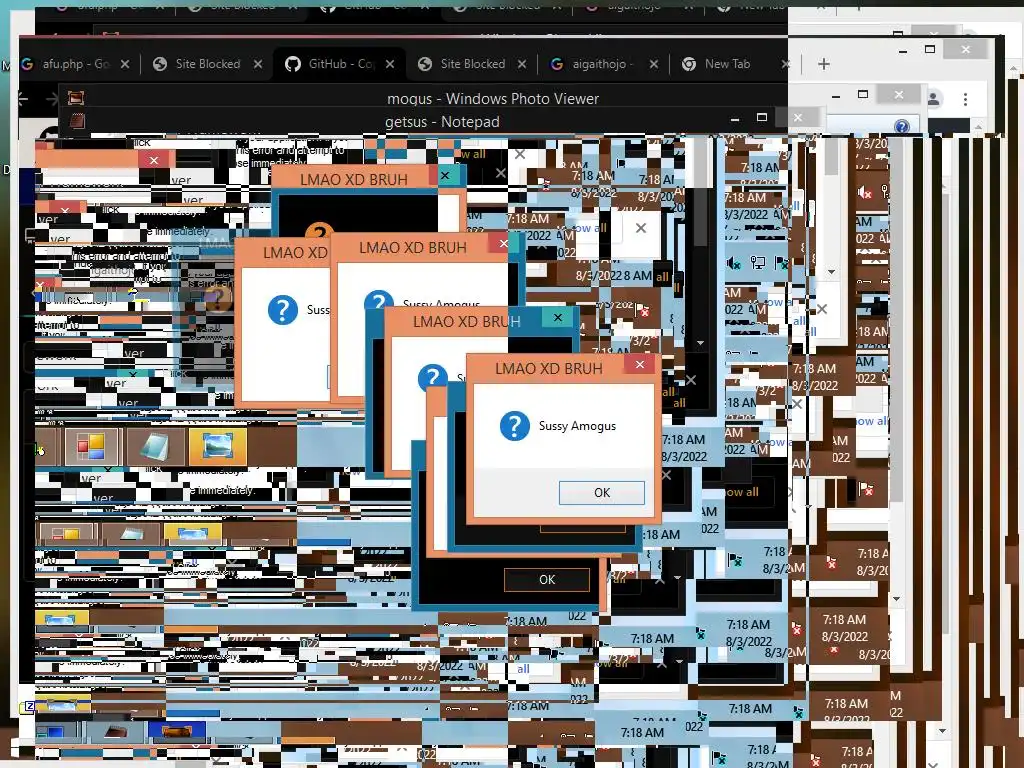Viewport: 1024px width, 768px height.
Task: Close the afu.php tab with its X
Action: [125, 64]
